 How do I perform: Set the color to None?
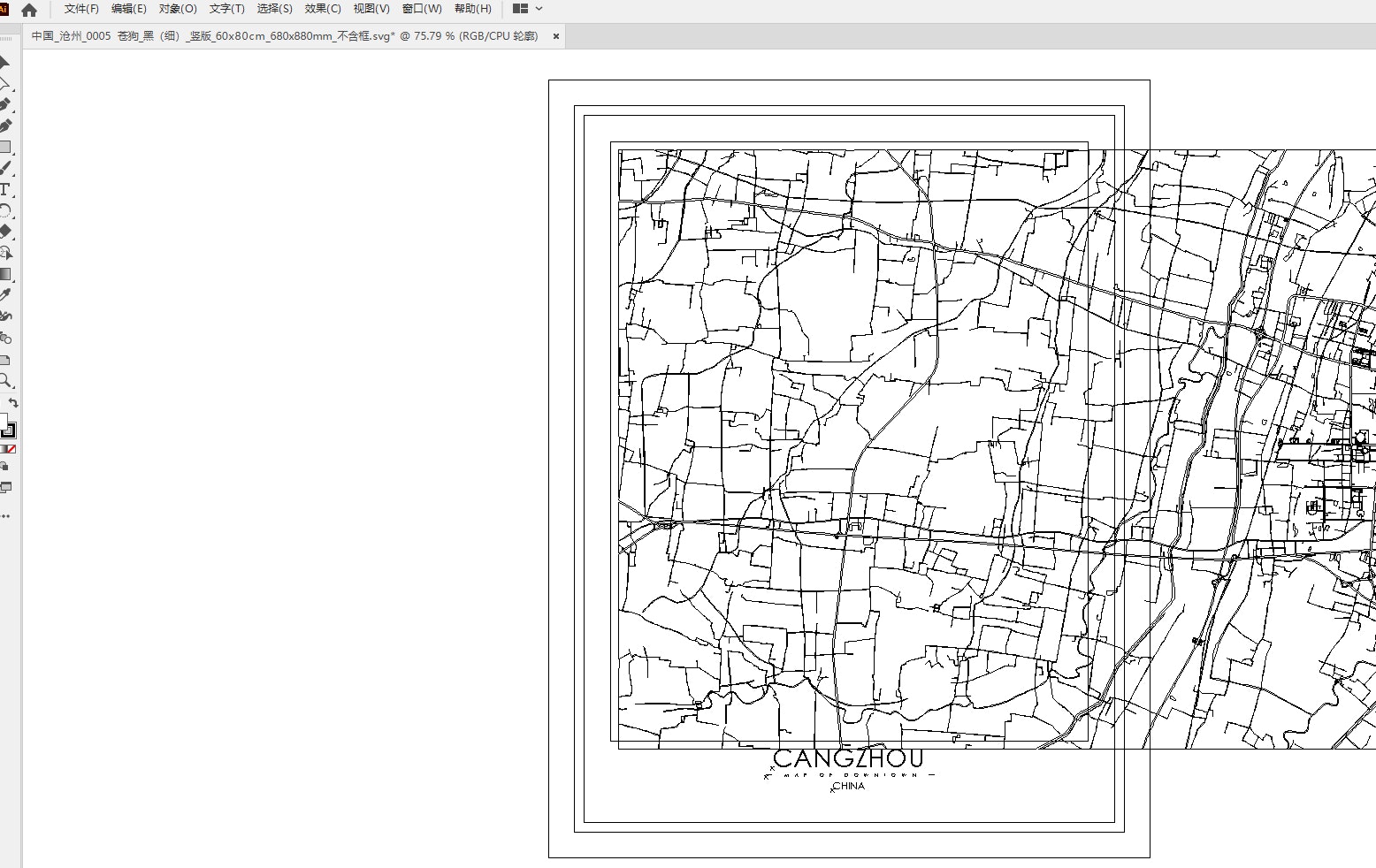[x=11, y=449]
